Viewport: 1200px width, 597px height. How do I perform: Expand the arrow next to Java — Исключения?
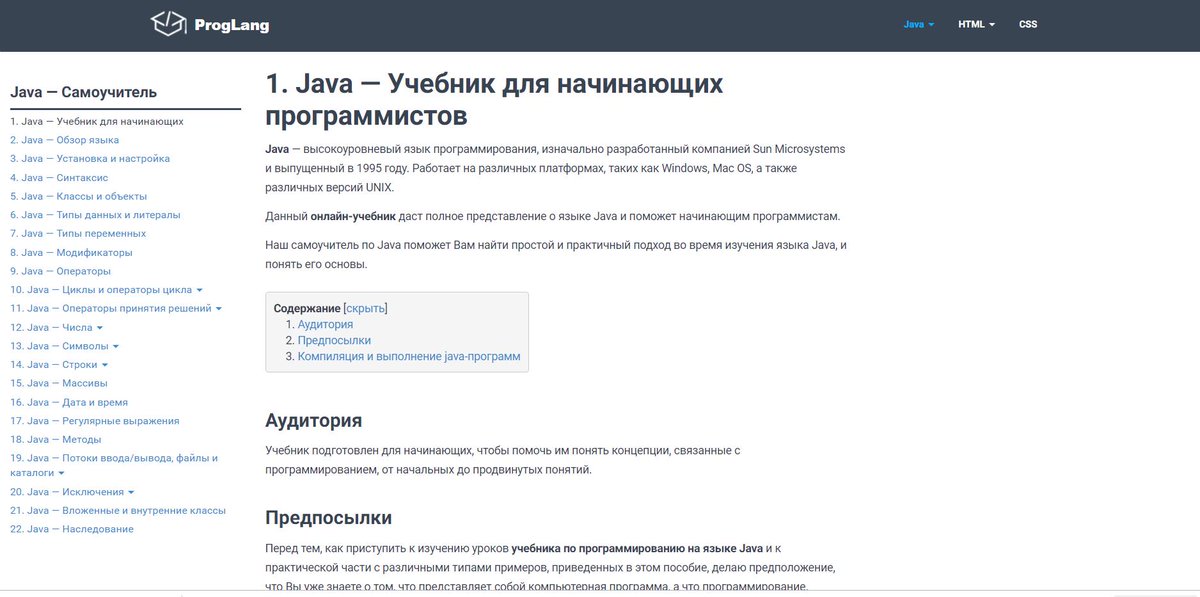[x=131, y=492]
